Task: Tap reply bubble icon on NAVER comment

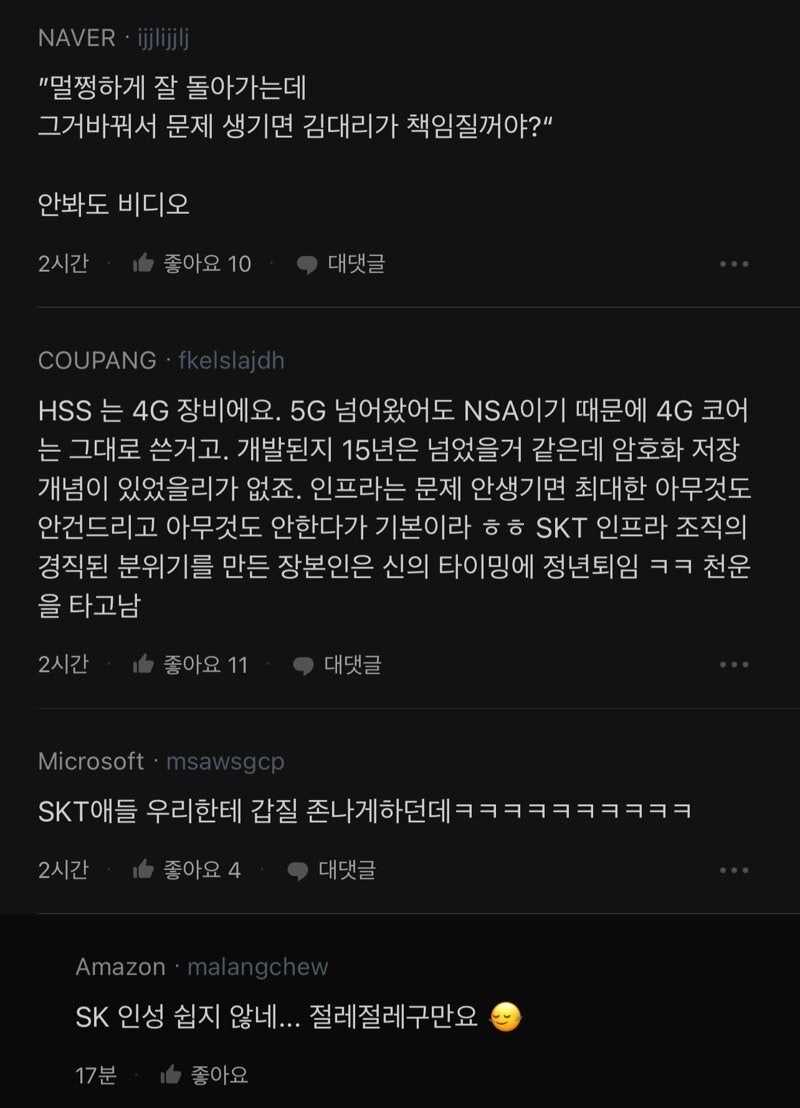Action: [307, 265]
